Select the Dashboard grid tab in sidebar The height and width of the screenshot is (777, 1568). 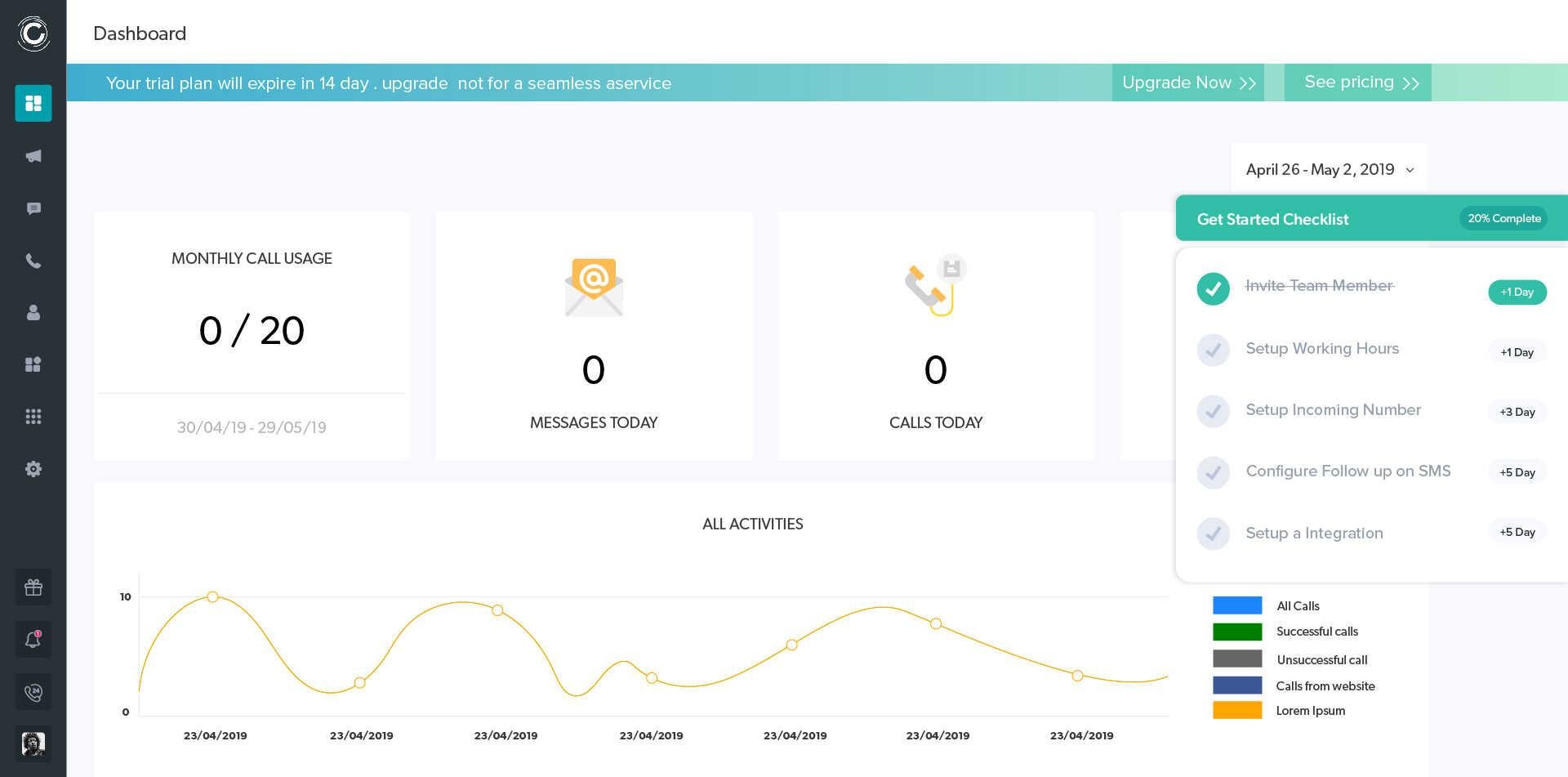pyautogui.click(x=33, y=104)
